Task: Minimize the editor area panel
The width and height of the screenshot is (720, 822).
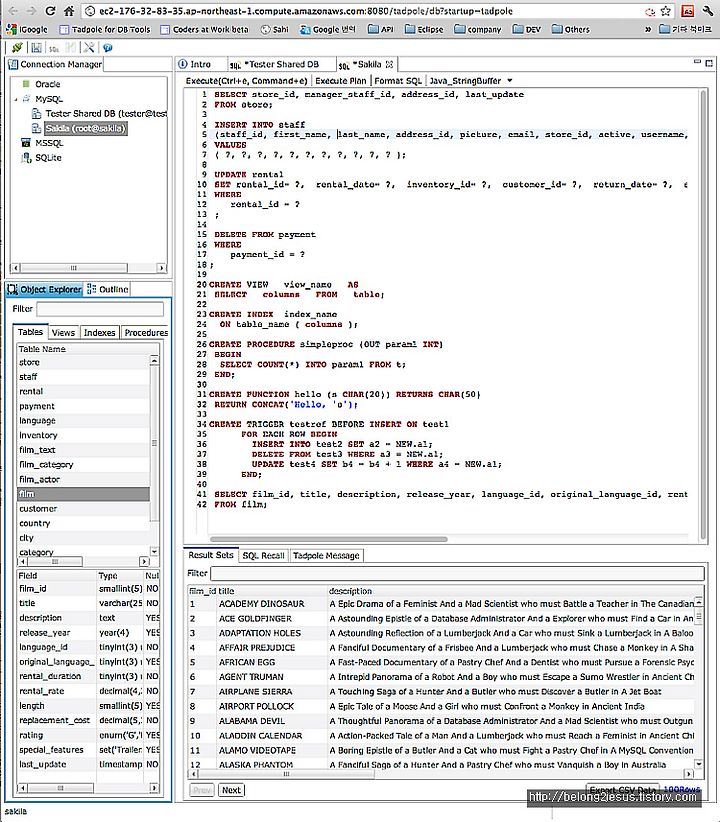Action: pos(697,62)
